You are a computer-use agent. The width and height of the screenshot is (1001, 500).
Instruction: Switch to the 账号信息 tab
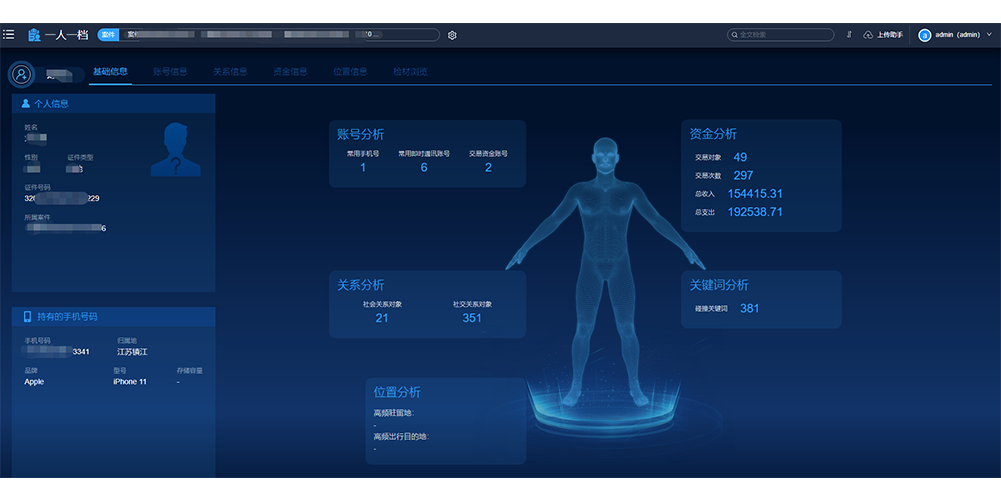(x=170, y=72)
